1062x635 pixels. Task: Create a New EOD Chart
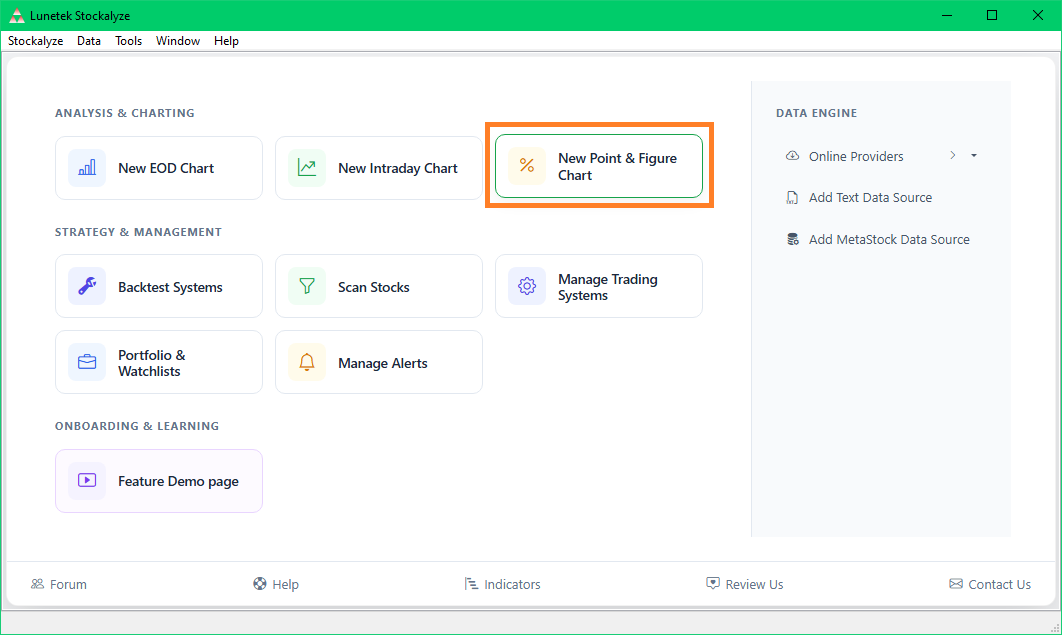pyautogui.click(x=158, y=168)
